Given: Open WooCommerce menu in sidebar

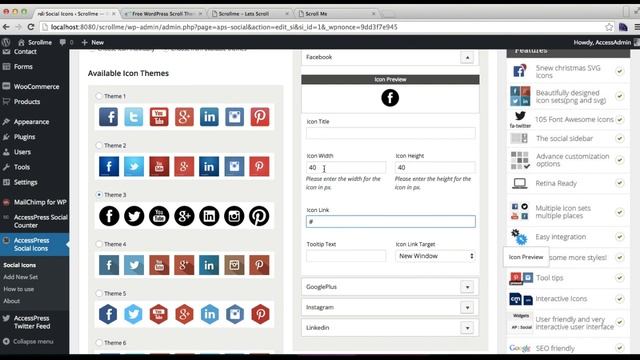Looking at the screenshot, I should [x=35, y=87].
